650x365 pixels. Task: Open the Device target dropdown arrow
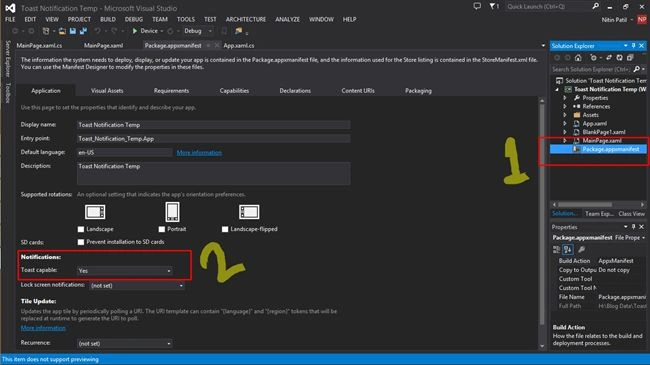(161, 31)
